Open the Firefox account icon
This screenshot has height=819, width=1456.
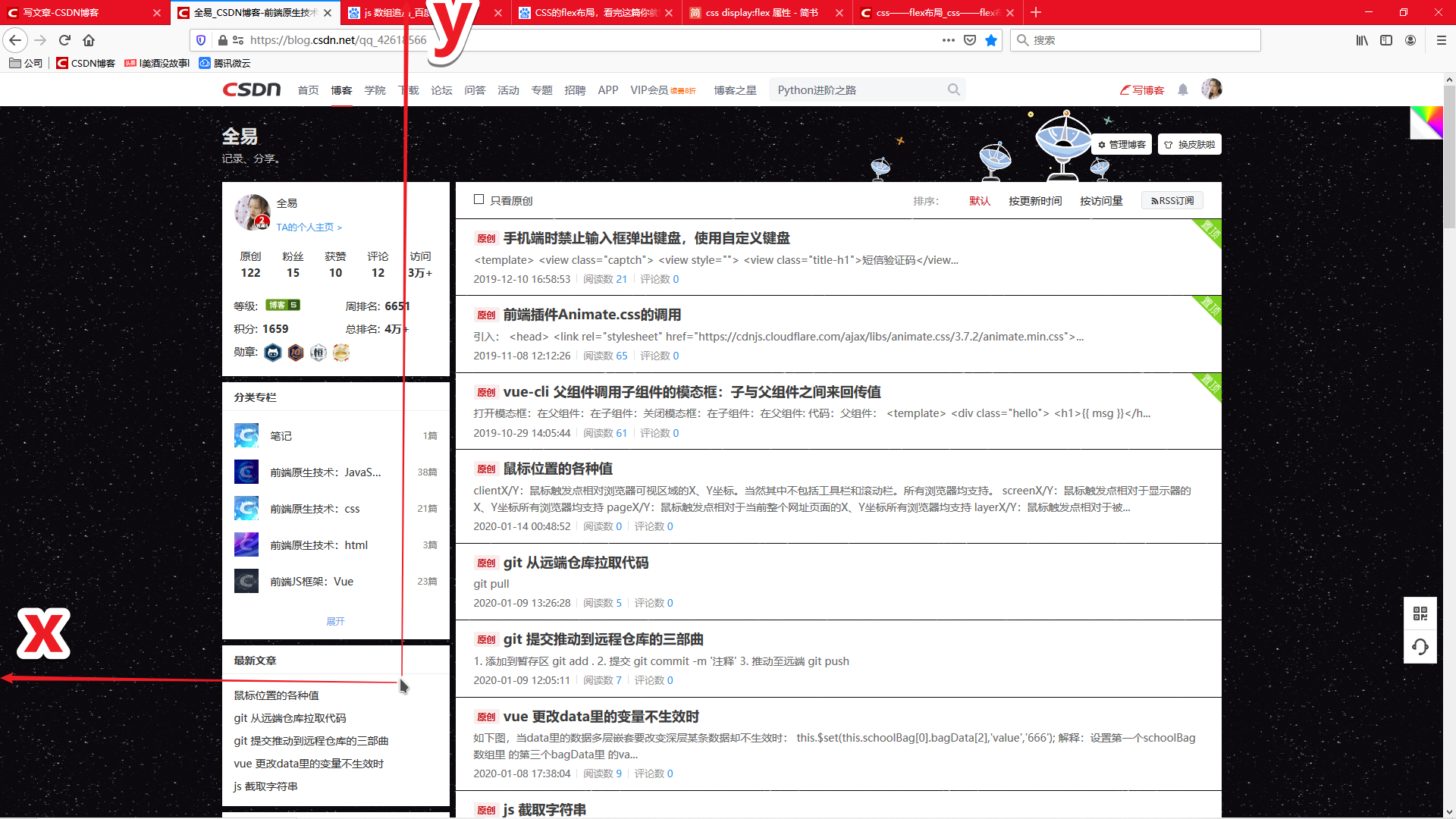click(x=1410, y=40)
